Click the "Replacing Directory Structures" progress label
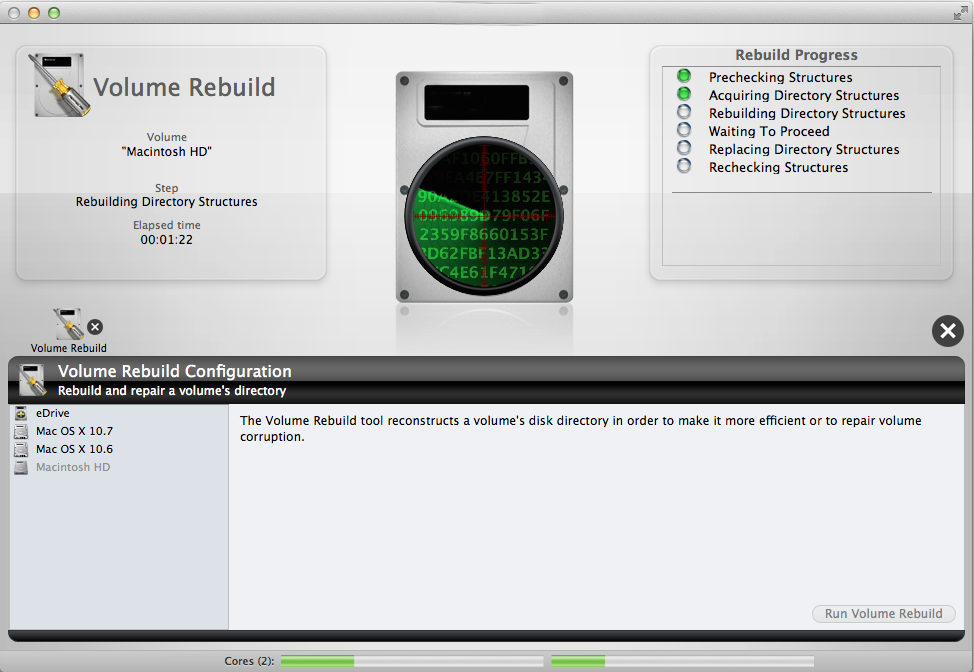This screenshot has height=672, width=974. [x=804, y=150]
